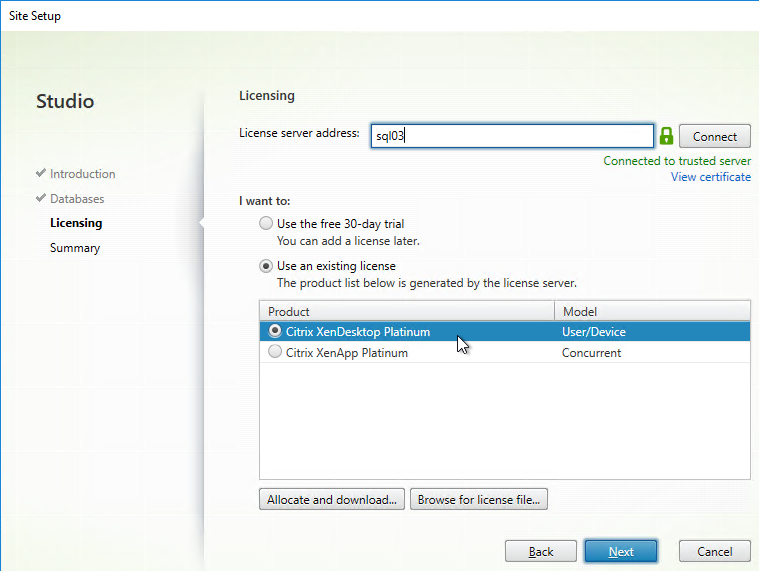Choose Citrix XenApp Platinum radio button
This screenshot has height=571, width=759.
click(275, 352)
